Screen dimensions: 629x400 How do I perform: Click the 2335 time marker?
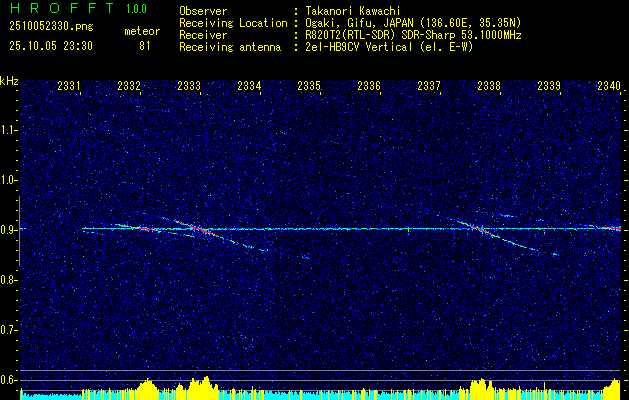(x=308, y=86)
